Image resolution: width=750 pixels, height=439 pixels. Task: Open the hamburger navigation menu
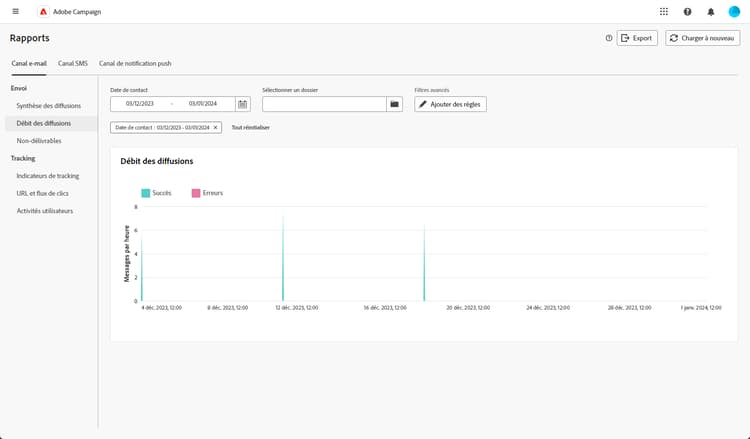coord(15,11)
